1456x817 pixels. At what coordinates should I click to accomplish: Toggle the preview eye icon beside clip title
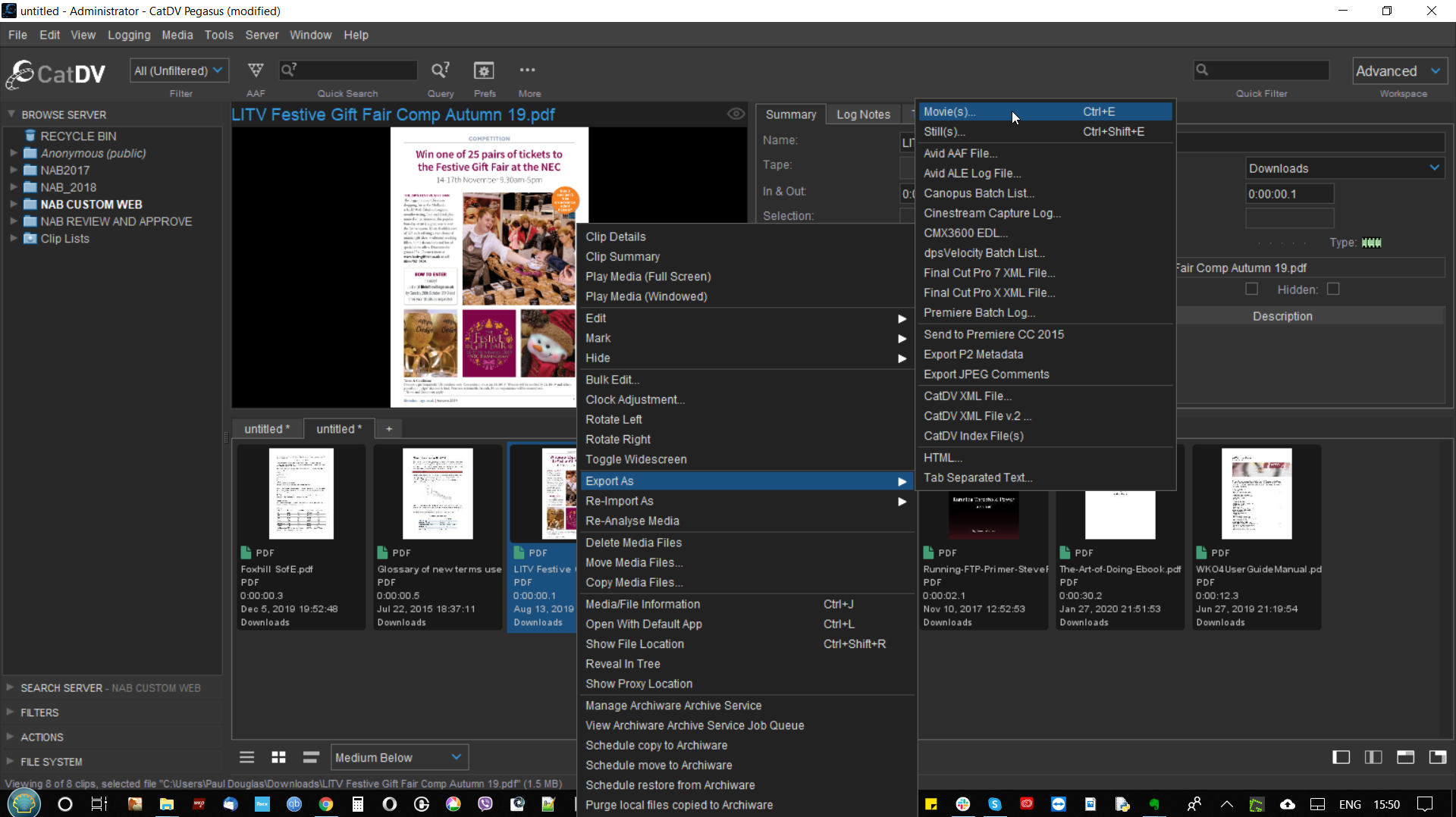coord(736,114)
